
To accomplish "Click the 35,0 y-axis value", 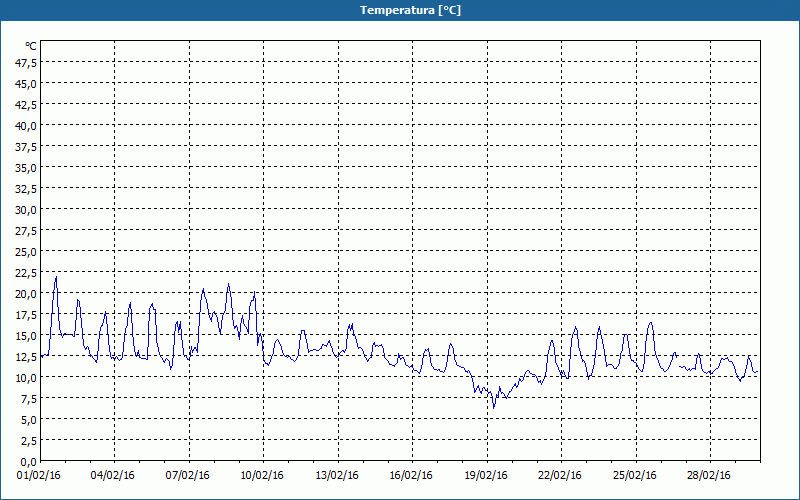I will [26, 167].
